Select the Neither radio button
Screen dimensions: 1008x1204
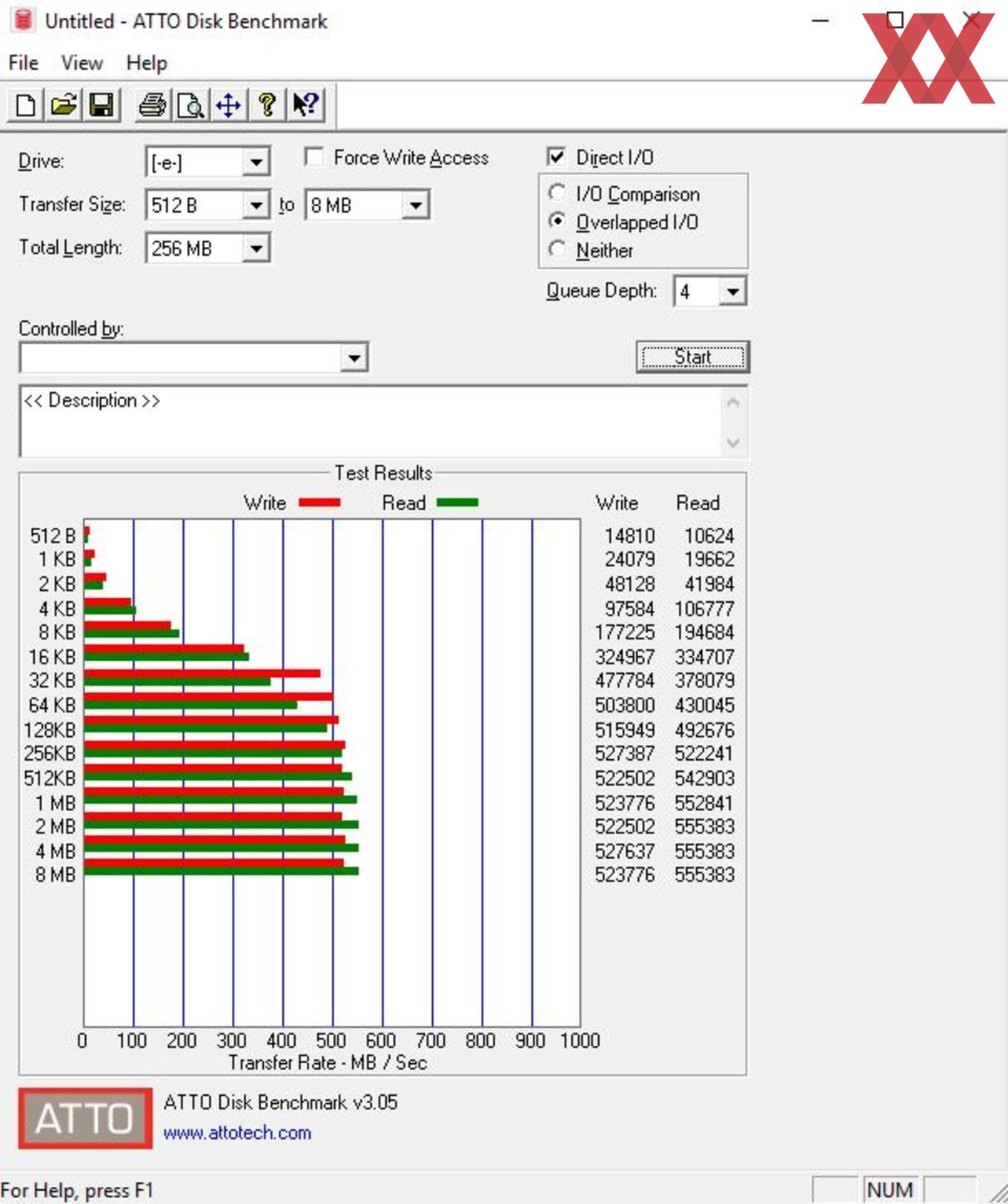point(557,249)
